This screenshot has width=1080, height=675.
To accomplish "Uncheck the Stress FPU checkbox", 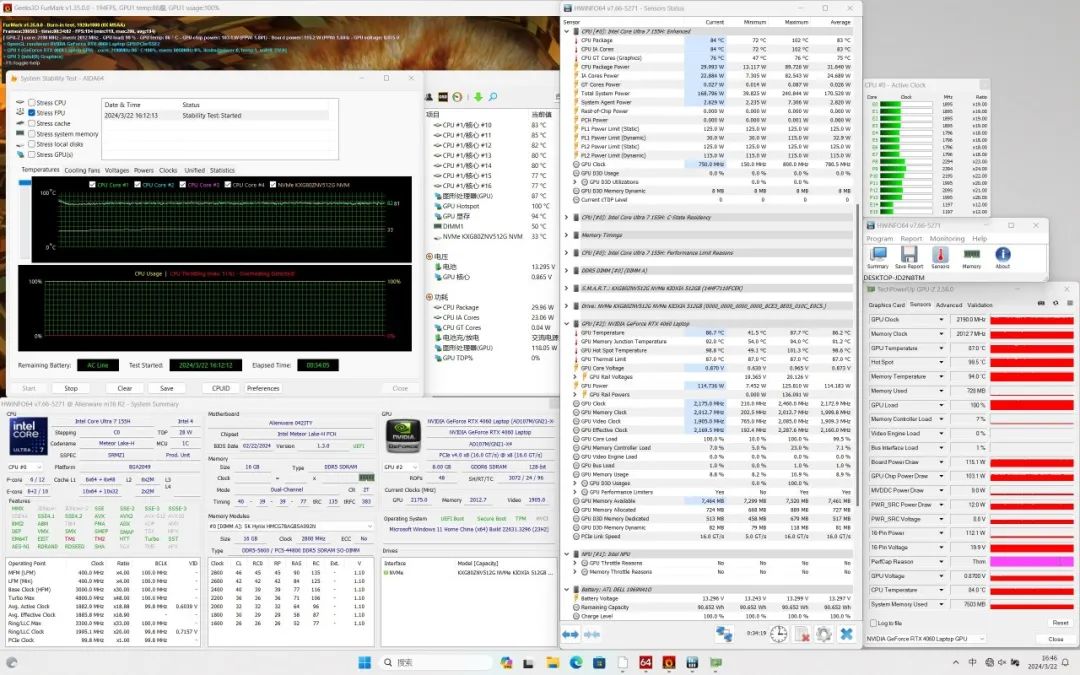I will pyautogui.click(x=31, y=113).
